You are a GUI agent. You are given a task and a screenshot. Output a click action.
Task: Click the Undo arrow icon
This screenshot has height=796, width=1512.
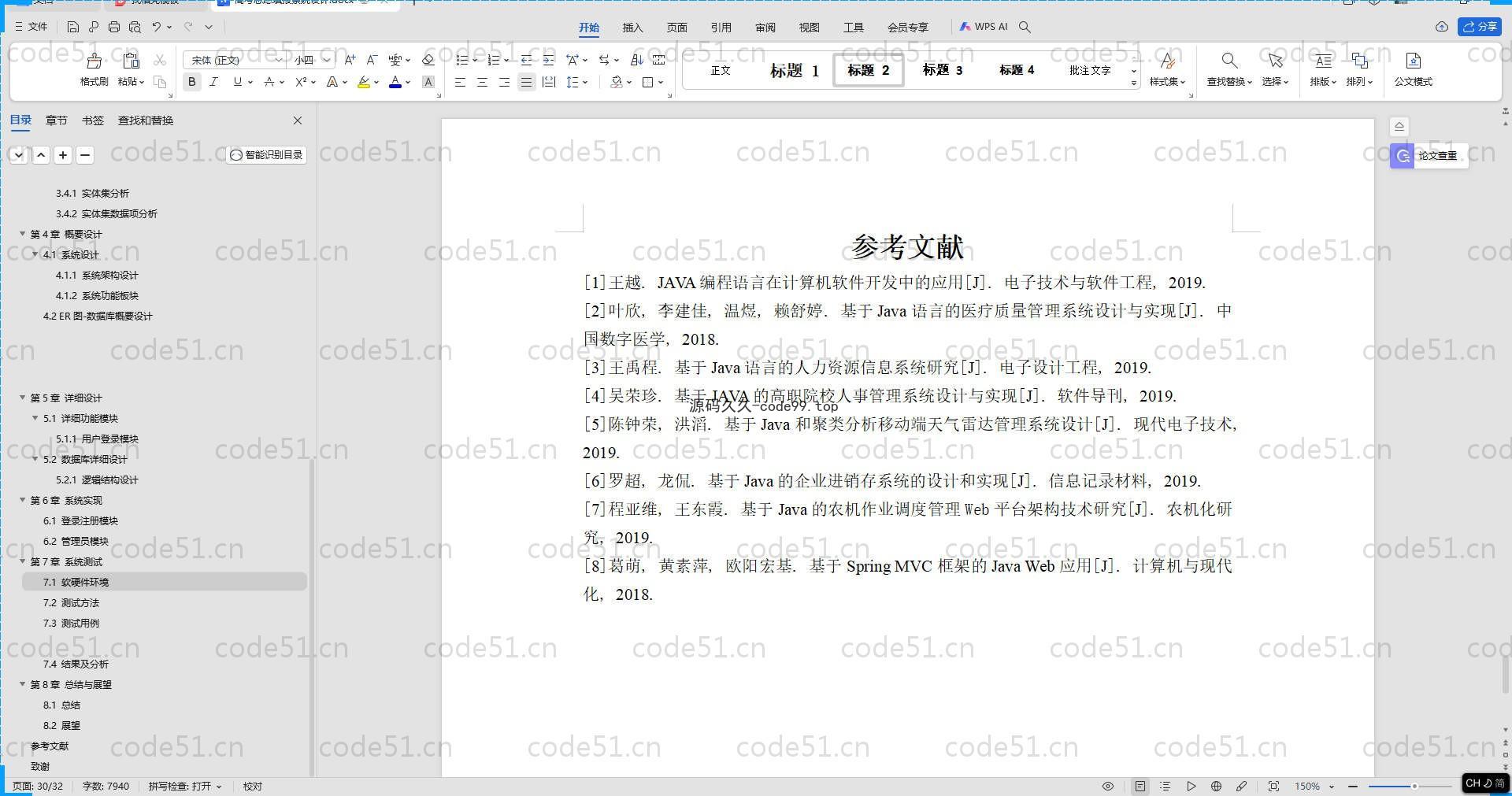point(157,27)
